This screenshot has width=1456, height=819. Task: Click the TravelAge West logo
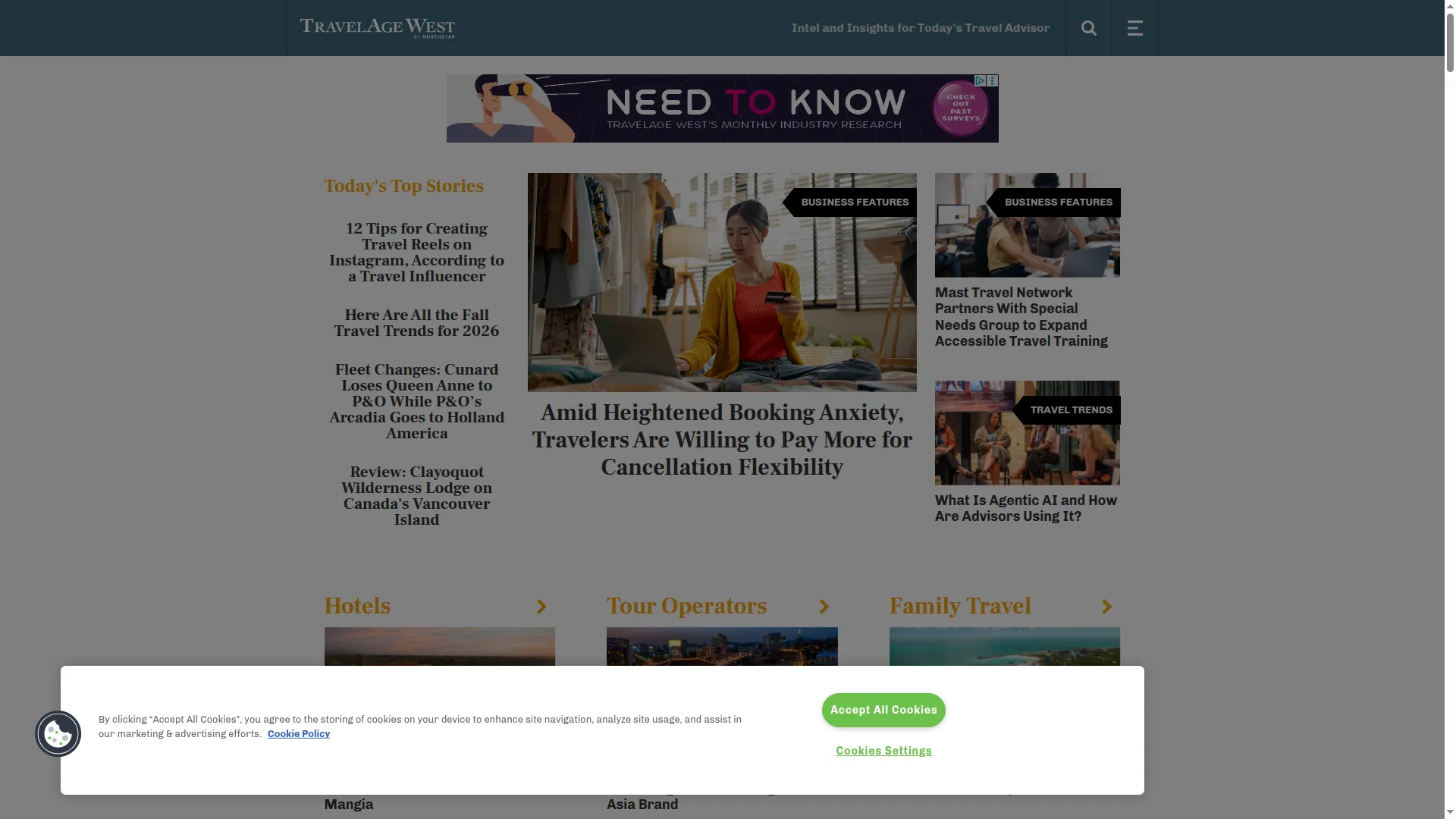tap(378, 28)
